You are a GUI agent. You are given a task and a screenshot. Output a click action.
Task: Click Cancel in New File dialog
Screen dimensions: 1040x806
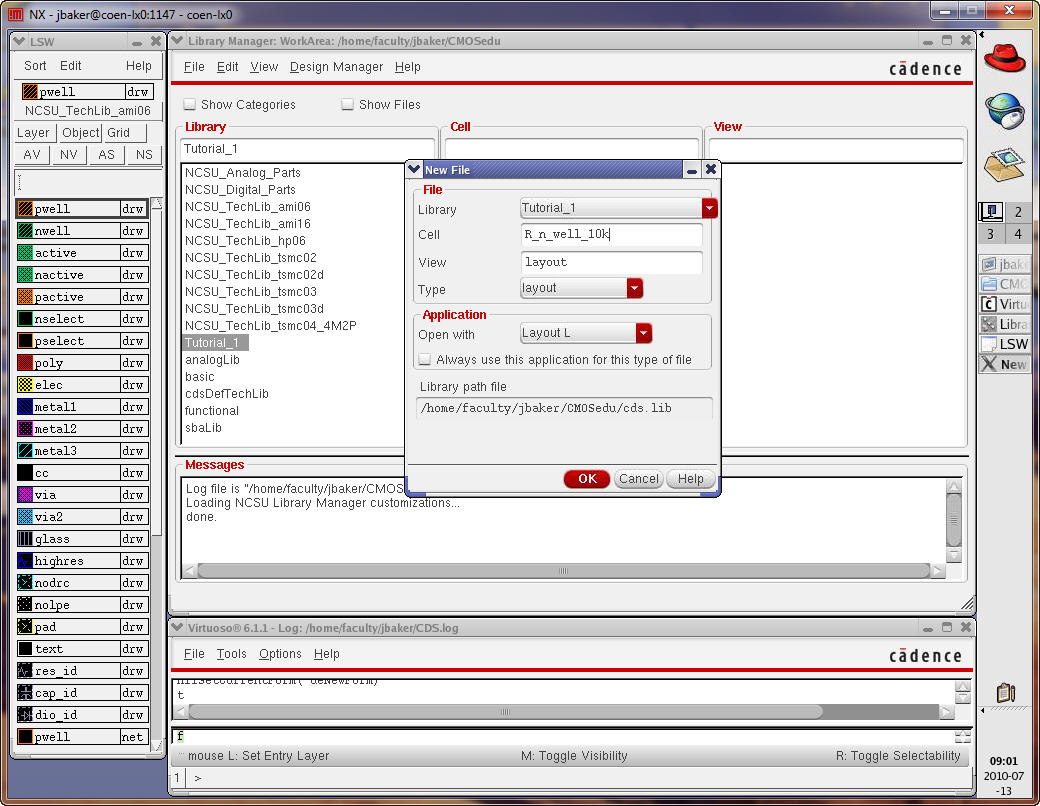(x=638, y=479)
